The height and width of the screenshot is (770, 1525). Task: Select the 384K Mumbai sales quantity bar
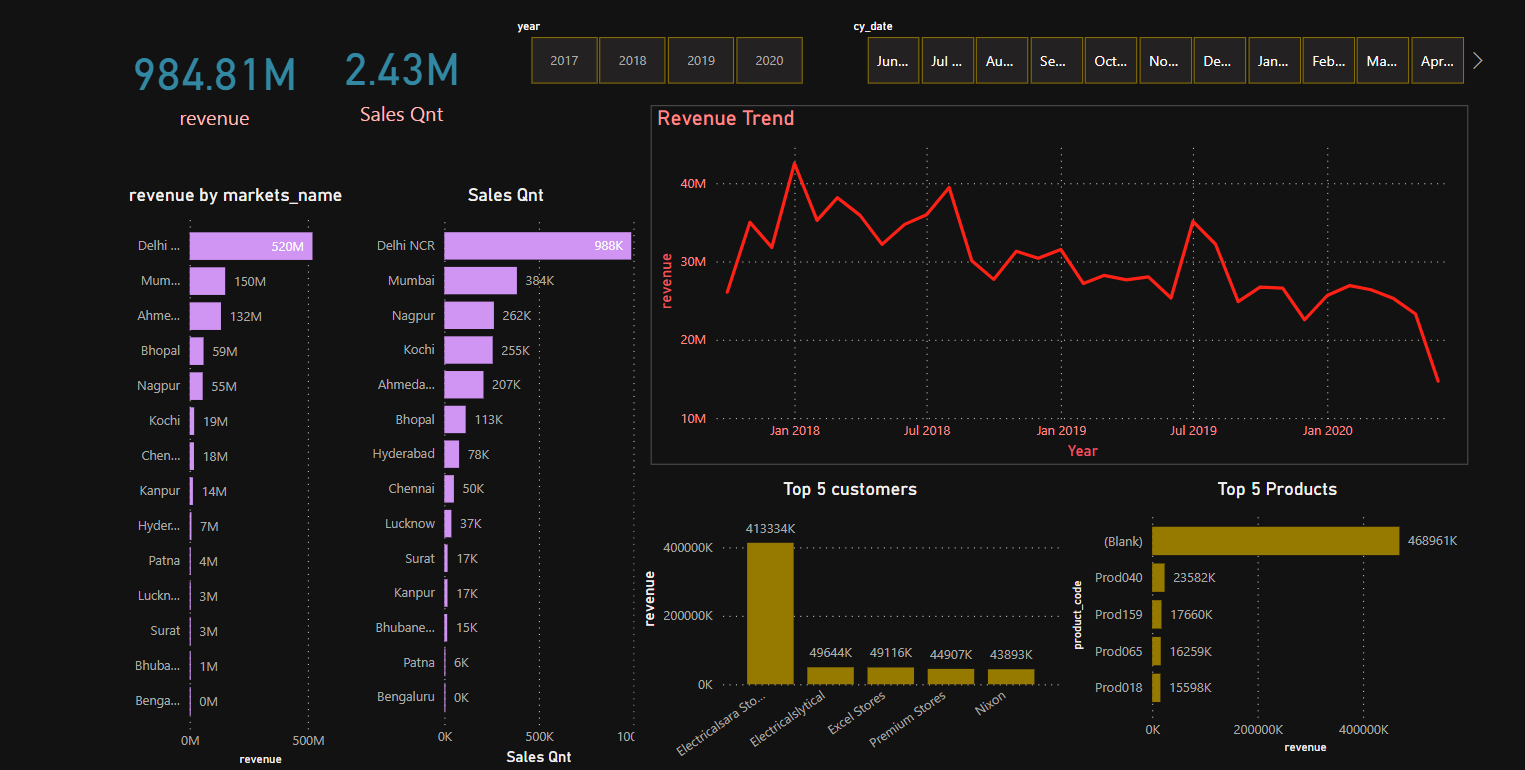481,281
